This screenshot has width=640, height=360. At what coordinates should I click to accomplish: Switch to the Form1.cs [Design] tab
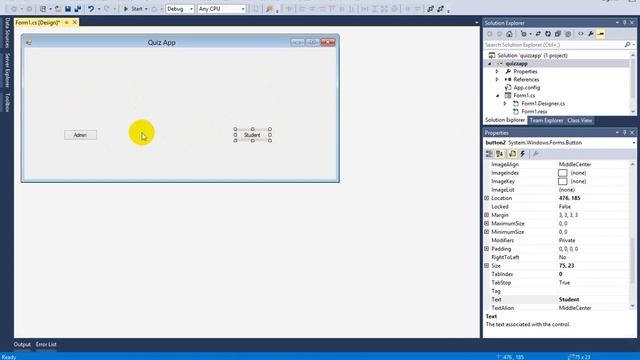coord(38,22)
